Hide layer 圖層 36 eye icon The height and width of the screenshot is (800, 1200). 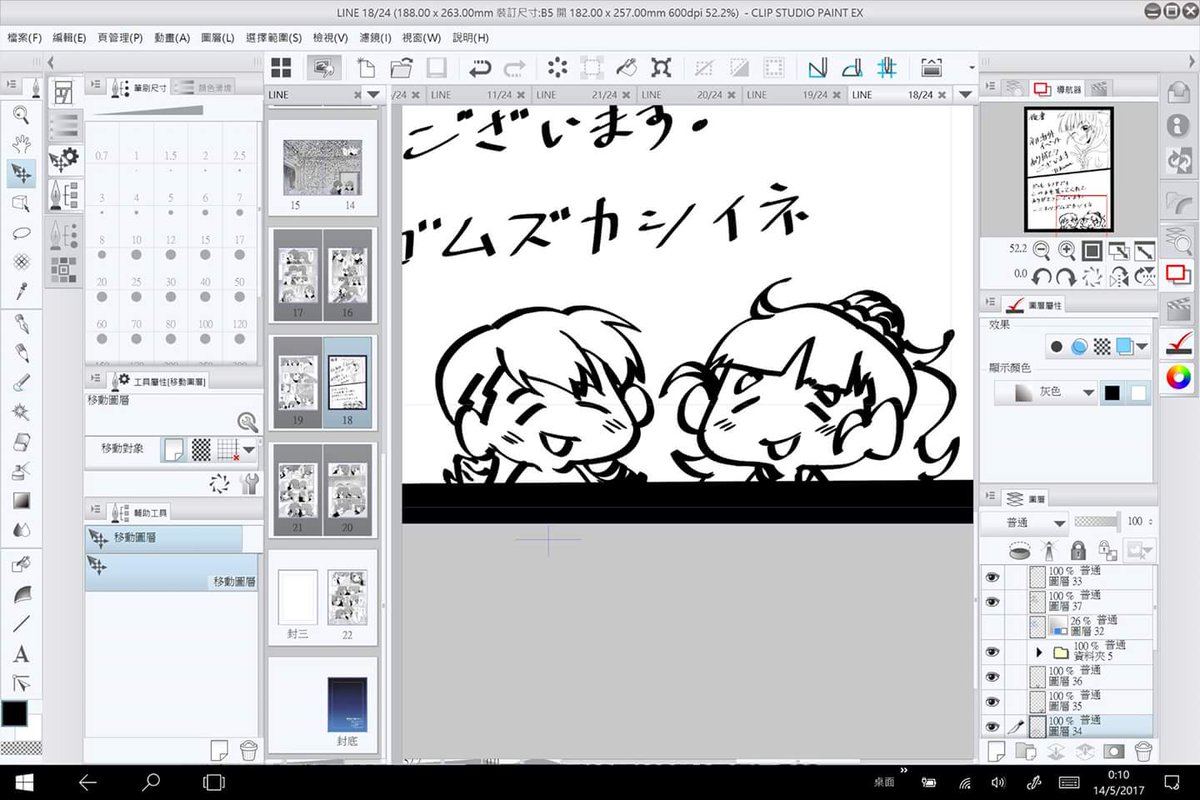tap(992, 677)
